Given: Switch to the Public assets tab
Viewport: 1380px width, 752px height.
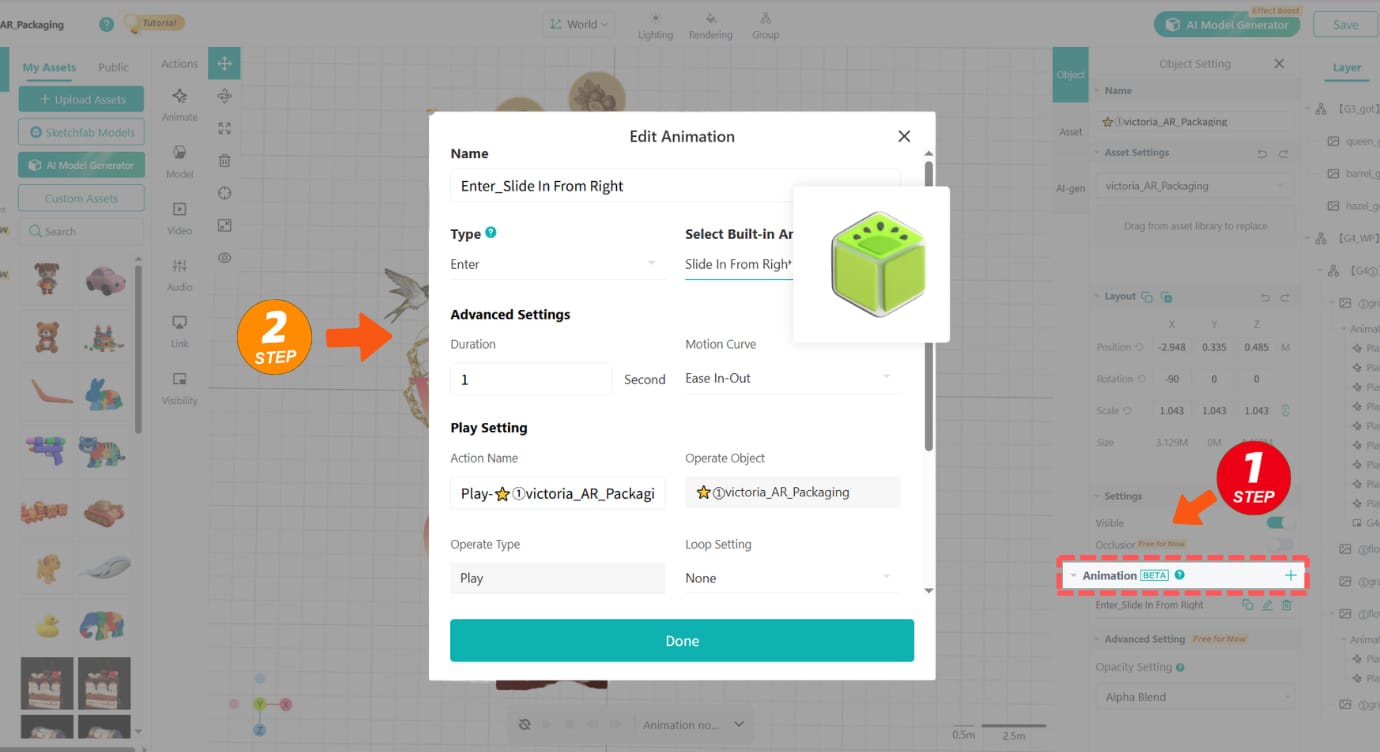Looking at the screenshot, I should pyautogui.click(x=113, y=67).
